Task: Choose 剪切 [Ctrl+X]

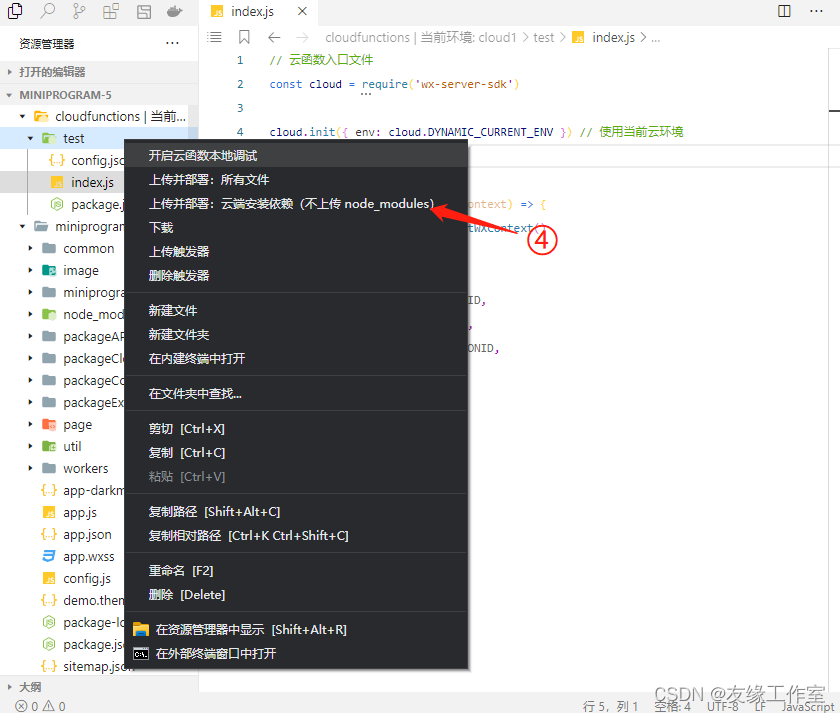Action: point(296,429)
